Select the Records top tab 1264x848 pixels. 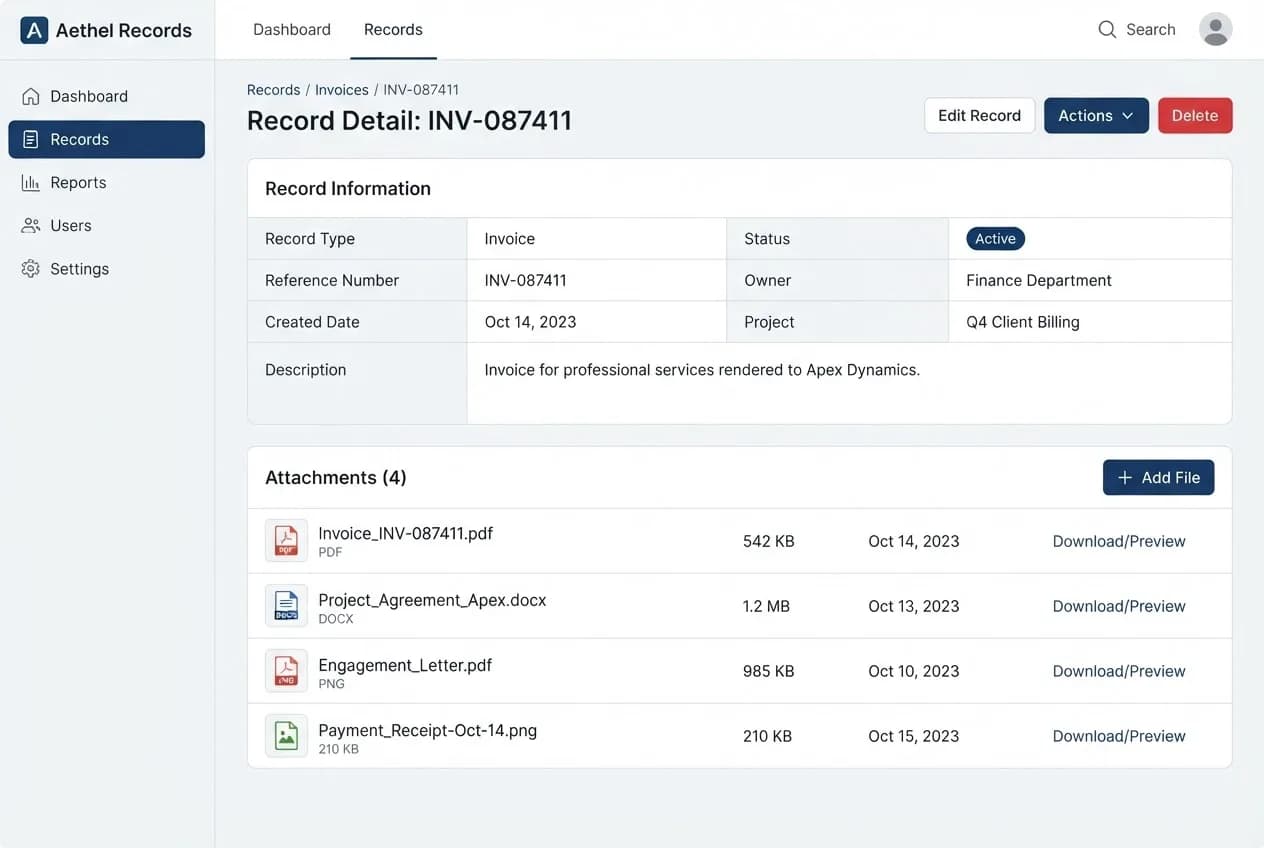pyautogui.click(x=393, y=30)
